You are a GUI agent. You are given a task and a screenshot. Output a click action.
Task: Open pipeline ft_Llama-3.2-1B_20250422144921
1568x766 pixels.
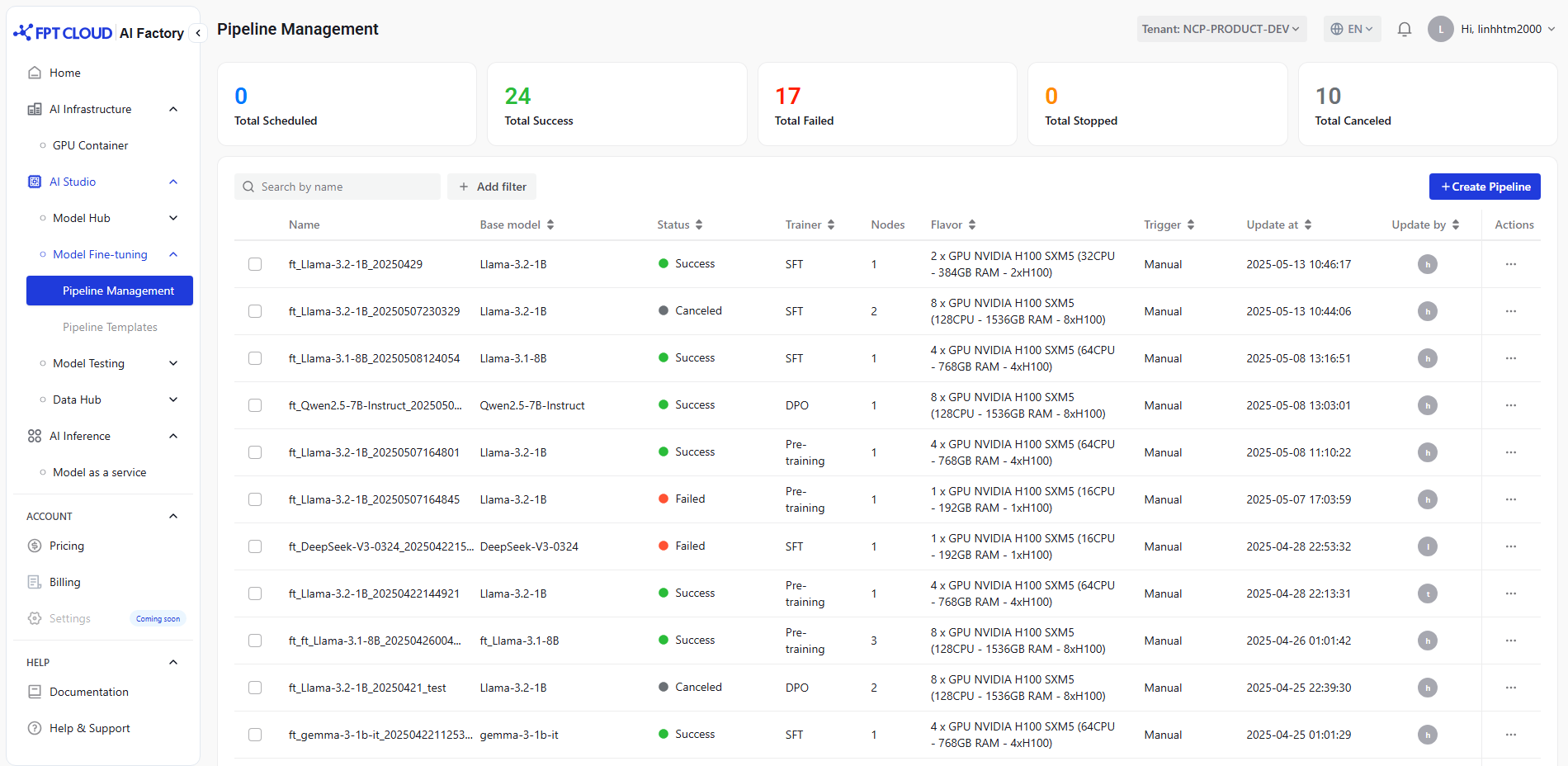point(374,593)
